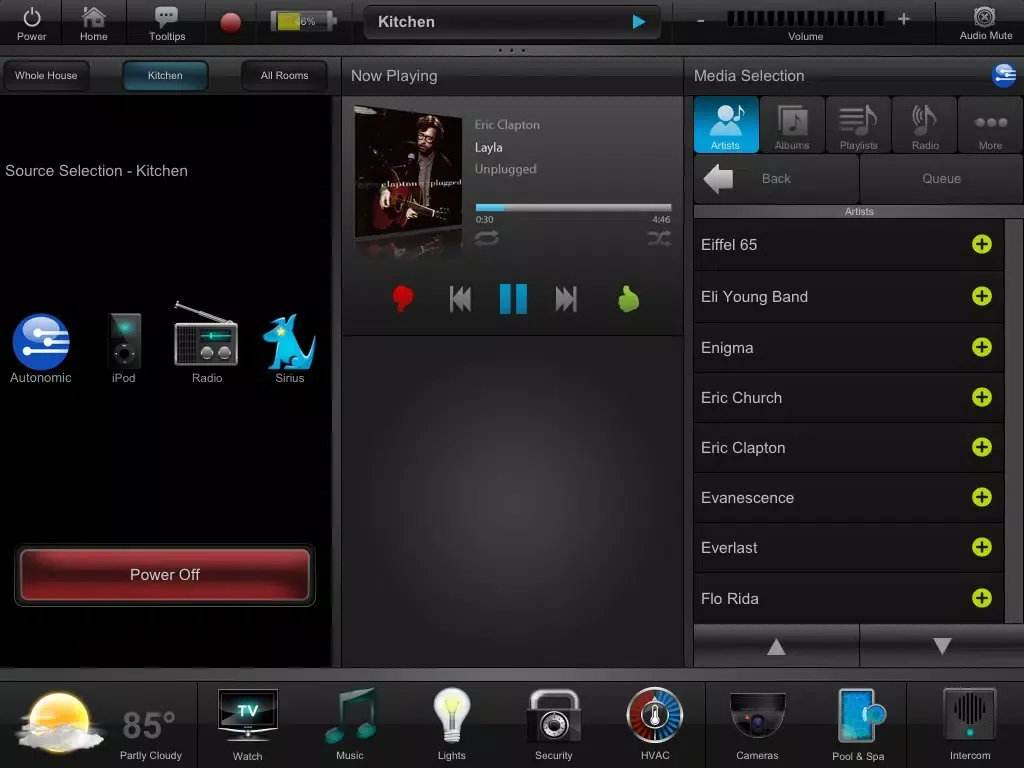Select the Eiffel 65 artist row
The width and height of the screenshot is (1024, 768).
click(x=848, y=245)
